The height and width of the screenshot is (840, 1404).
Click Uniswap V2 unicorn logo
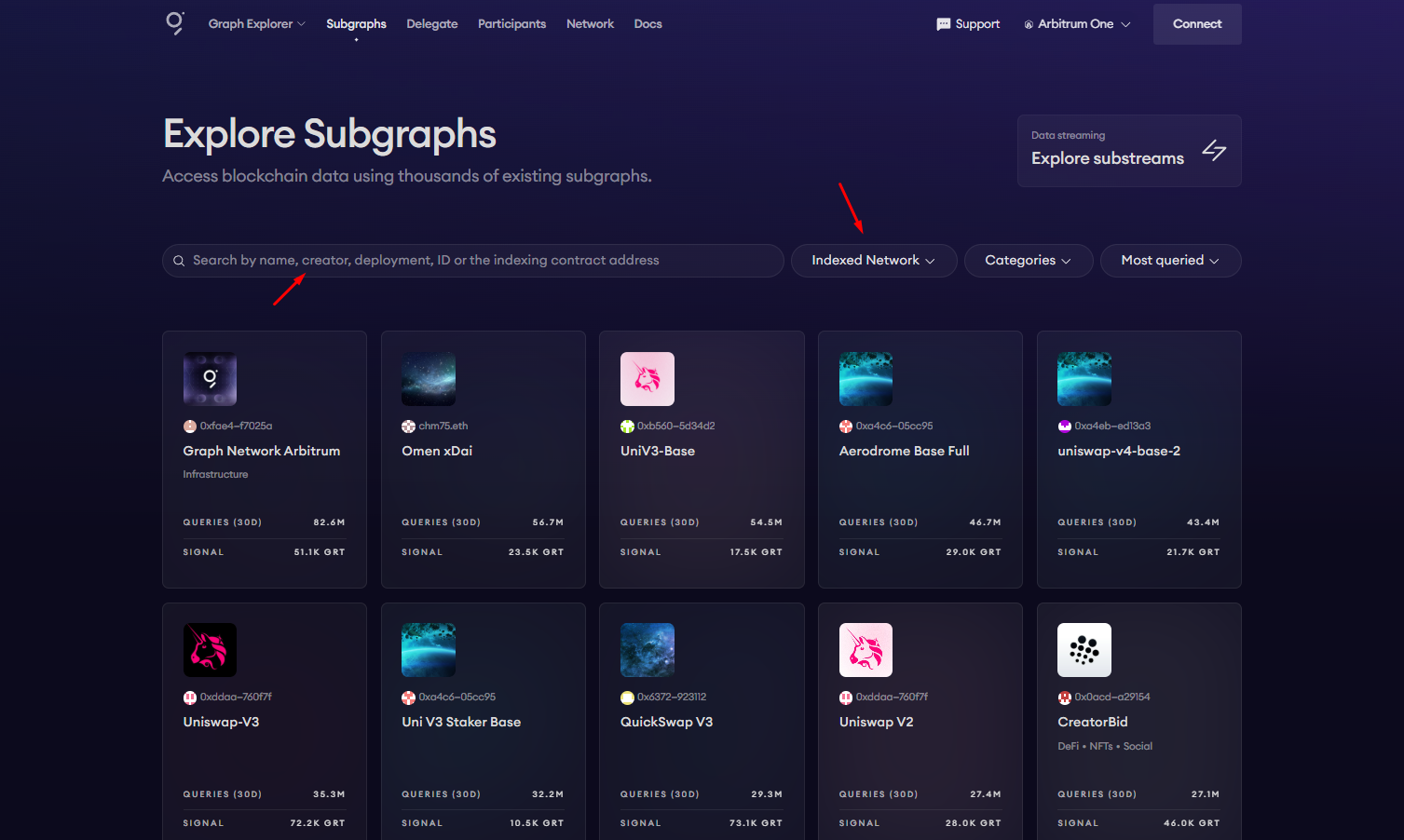point(866,650)
